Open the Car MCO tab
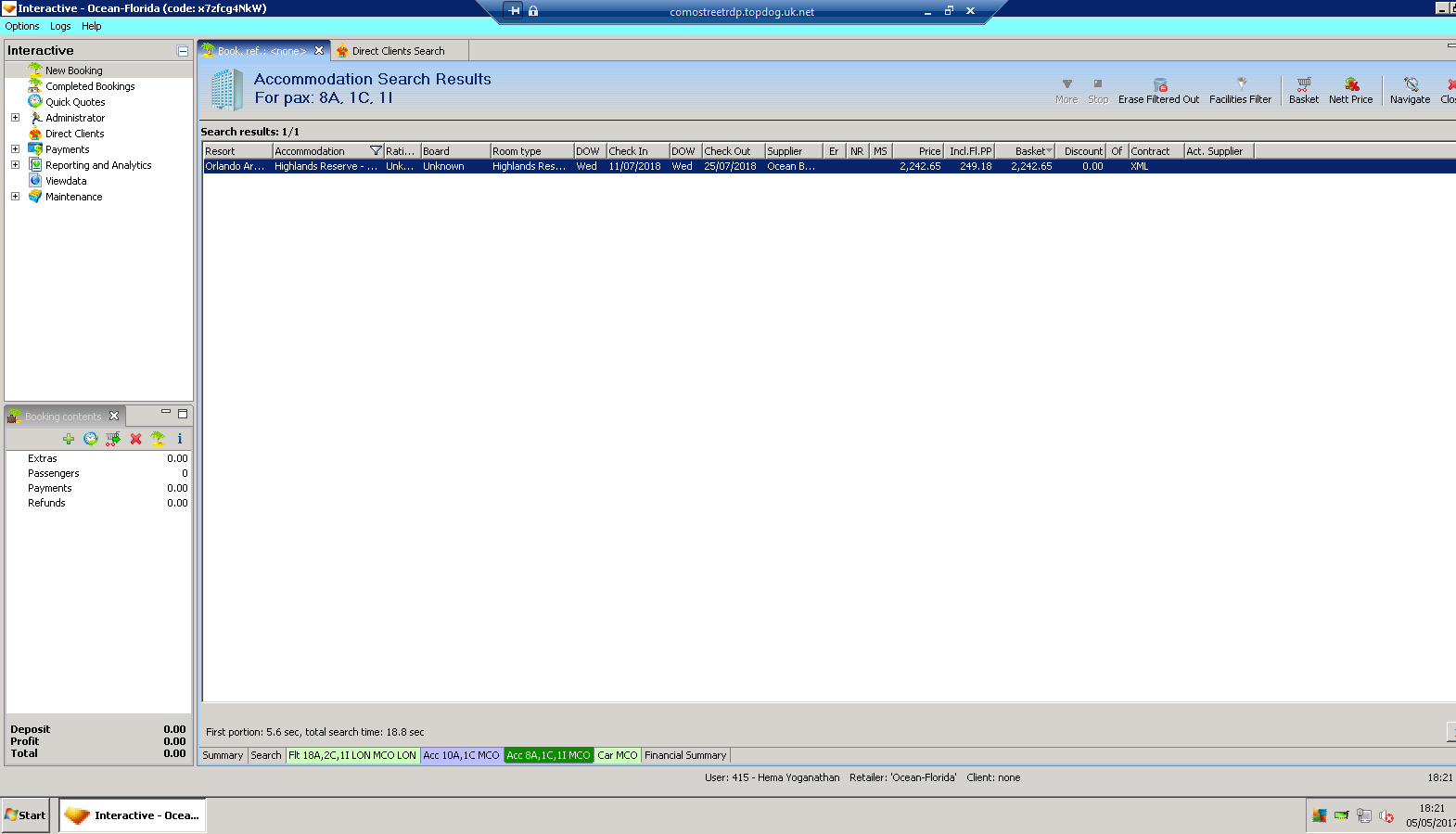The height and width of the screenshot is (834, 1456). point(618,755)
